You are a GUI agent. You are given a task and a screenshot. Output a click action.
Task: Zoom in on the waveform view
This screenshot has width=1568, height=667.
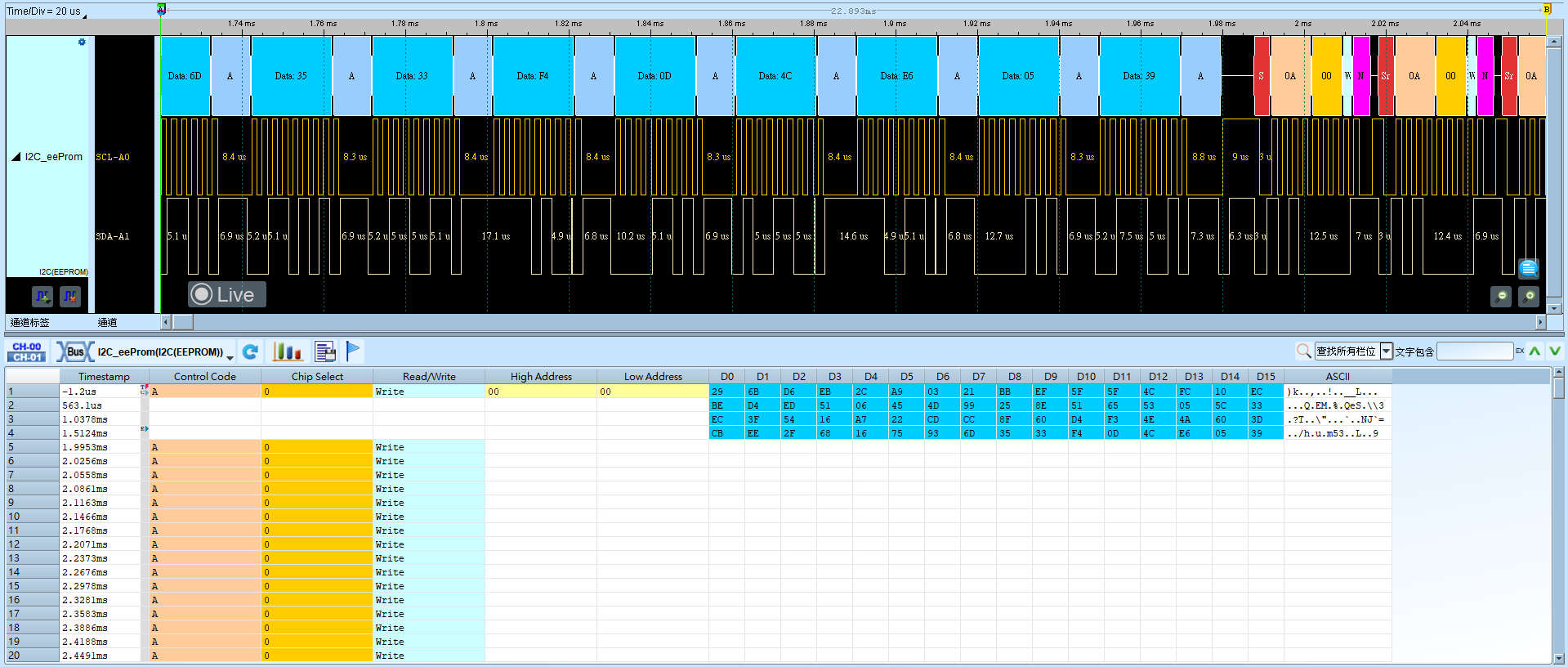1529,297
